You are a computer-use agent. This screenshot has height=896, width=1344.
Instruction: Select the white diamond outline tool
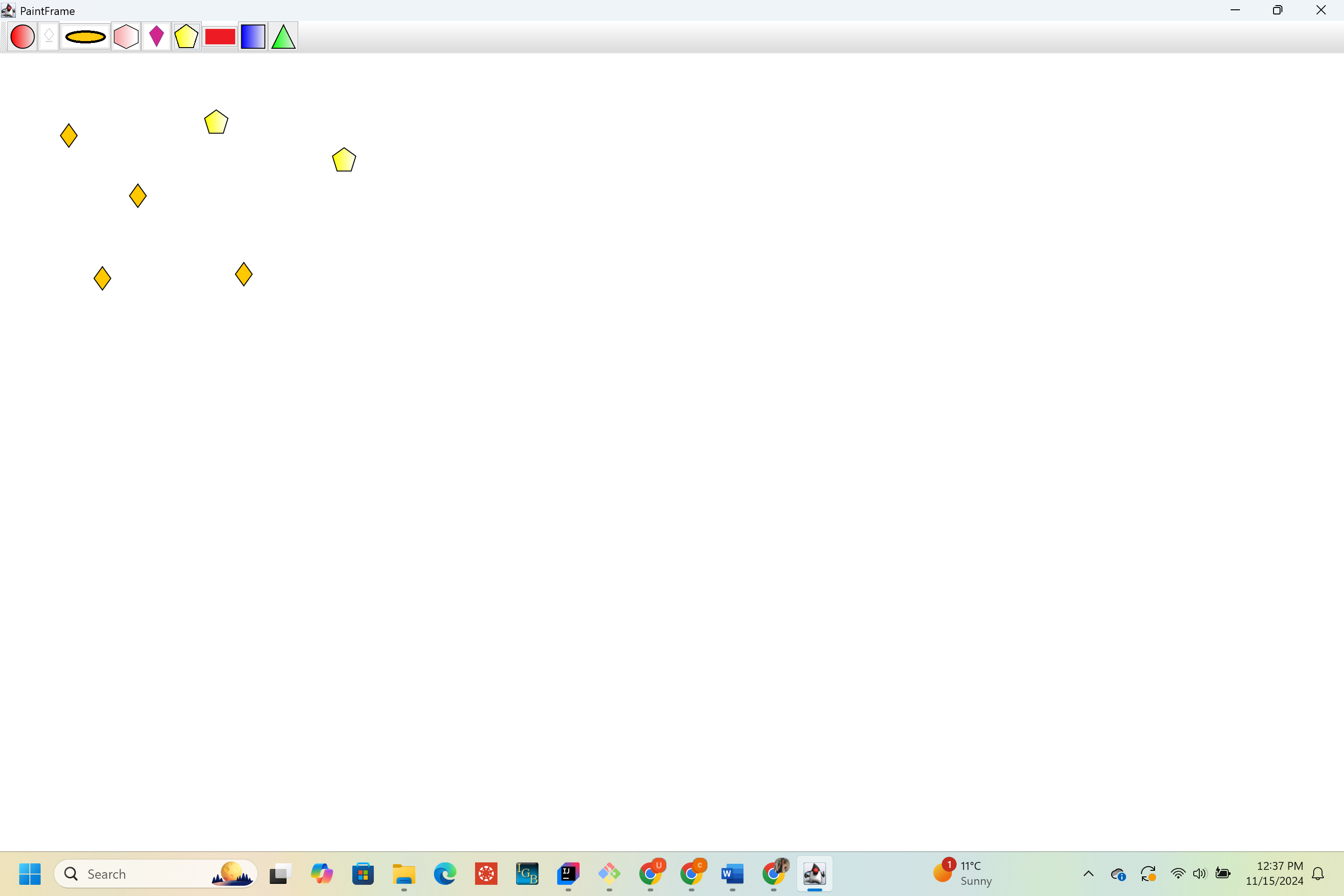coord(49,37)
